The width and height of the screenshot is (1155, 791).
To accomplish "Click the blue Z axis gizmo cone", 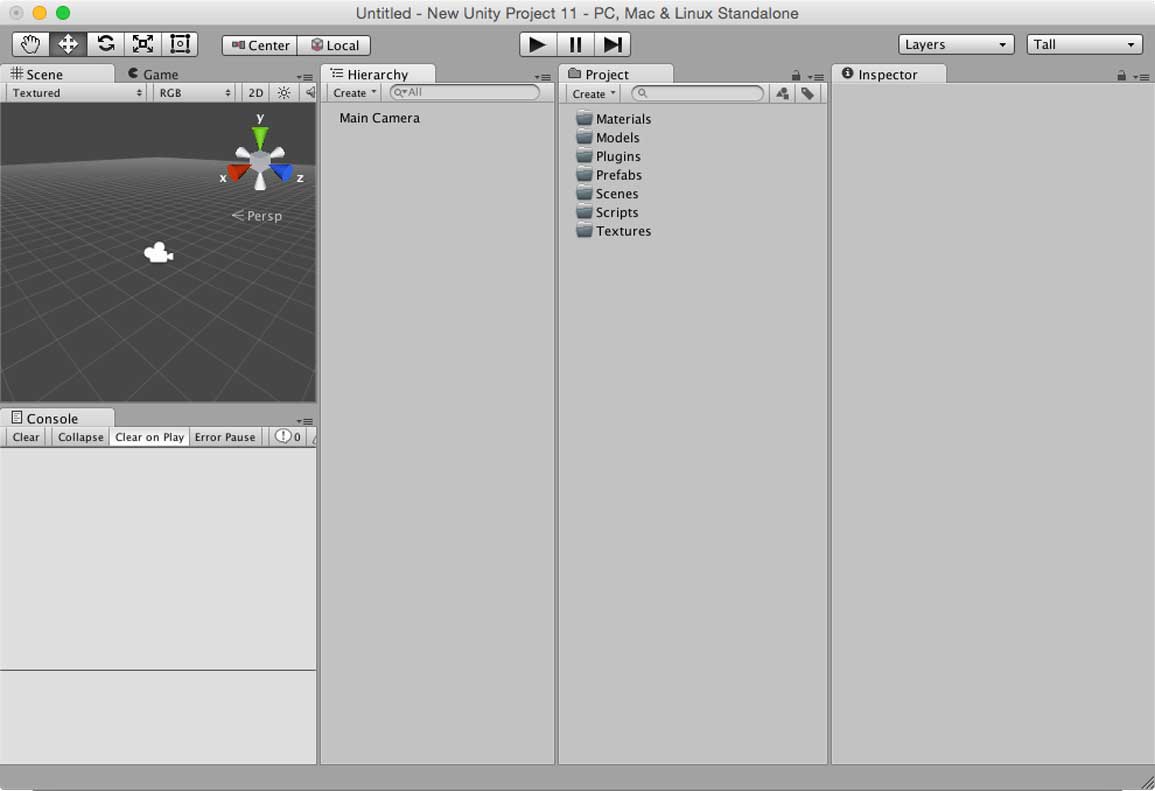I will [282, 172].
